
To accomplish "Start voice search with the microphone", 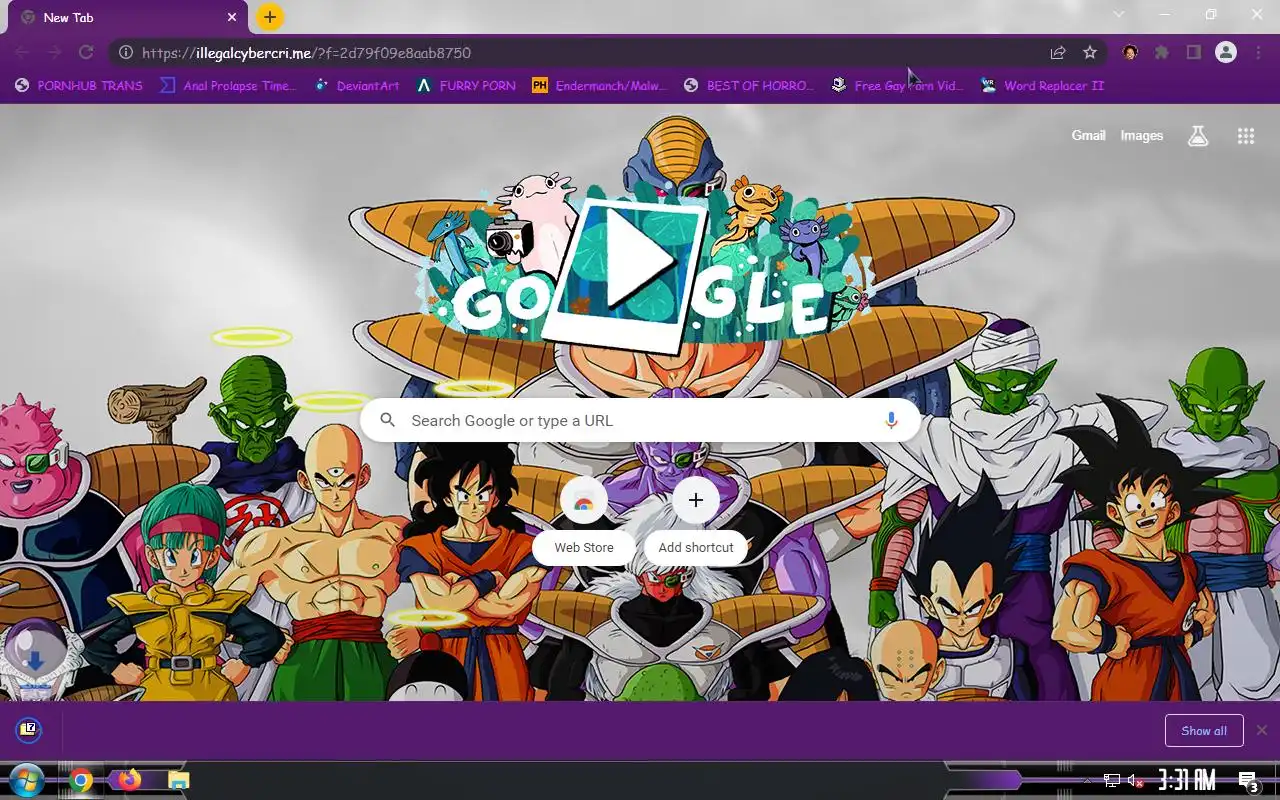I will 891,420.
